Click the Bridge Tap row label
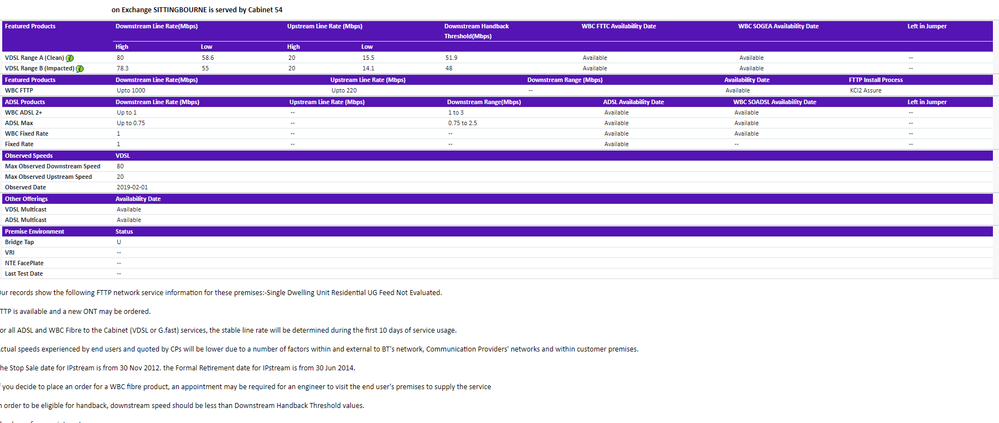The width and height of the screenshot is (999, 423). (19, 242)
